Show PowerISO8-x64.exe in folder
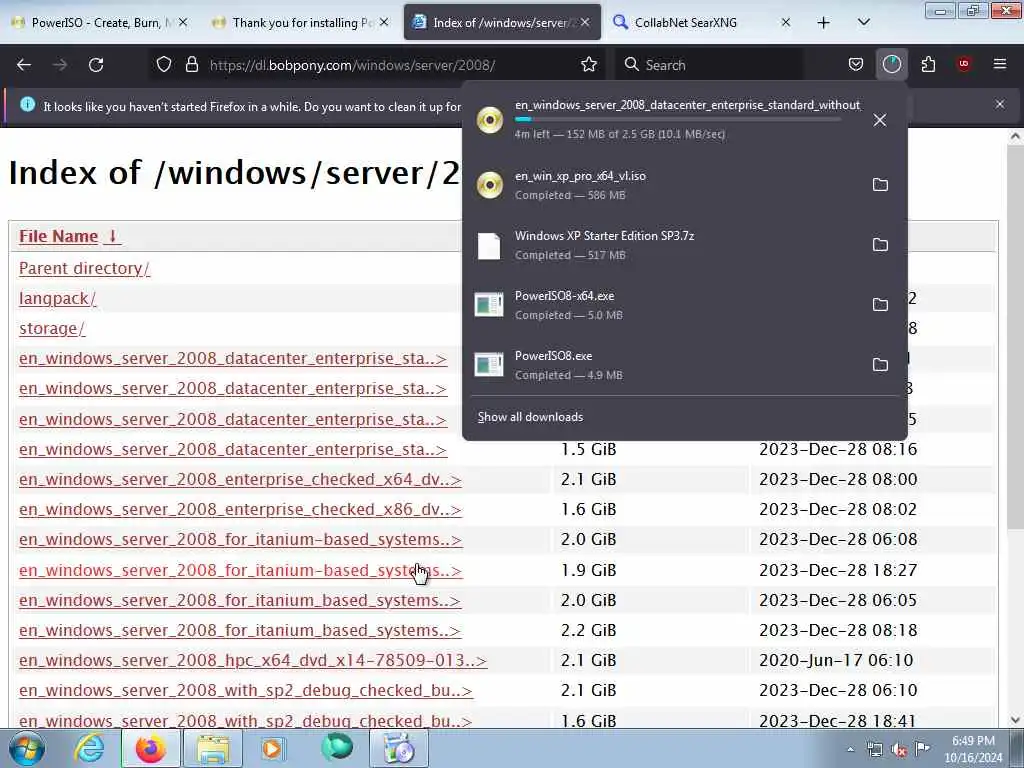This screenshot has width=1024, height=768. coord(880,305)
